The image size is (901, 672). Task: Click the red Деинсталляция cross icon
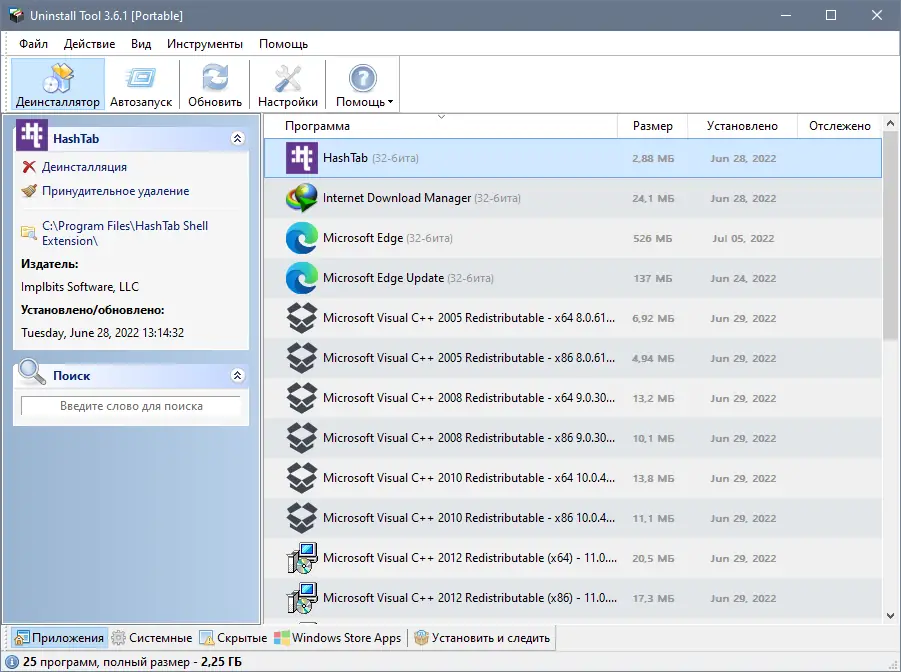[x=29, y=167]
